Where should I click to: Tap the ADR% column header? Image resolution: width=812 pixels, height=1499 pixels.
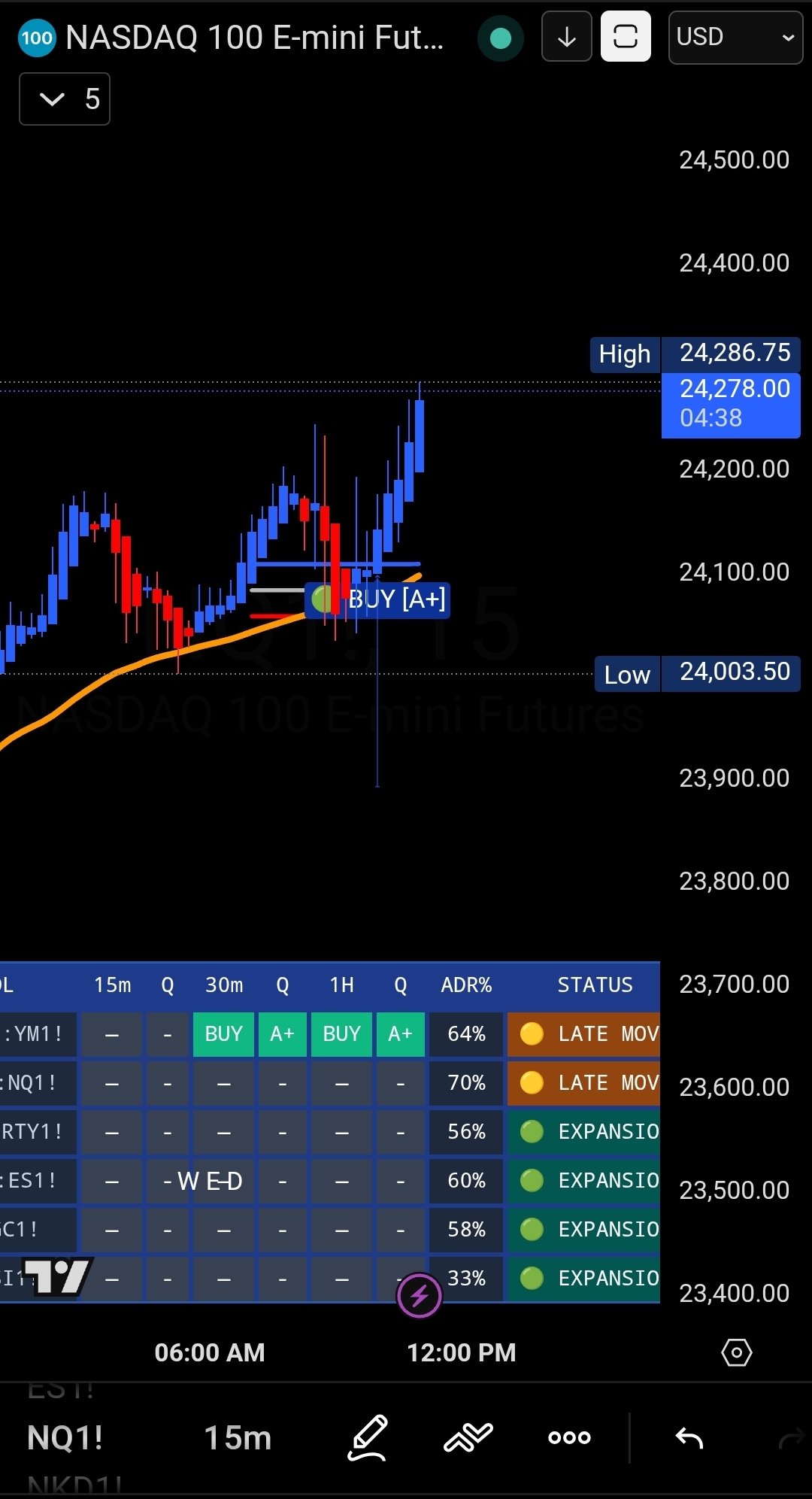tap(466, 985)
